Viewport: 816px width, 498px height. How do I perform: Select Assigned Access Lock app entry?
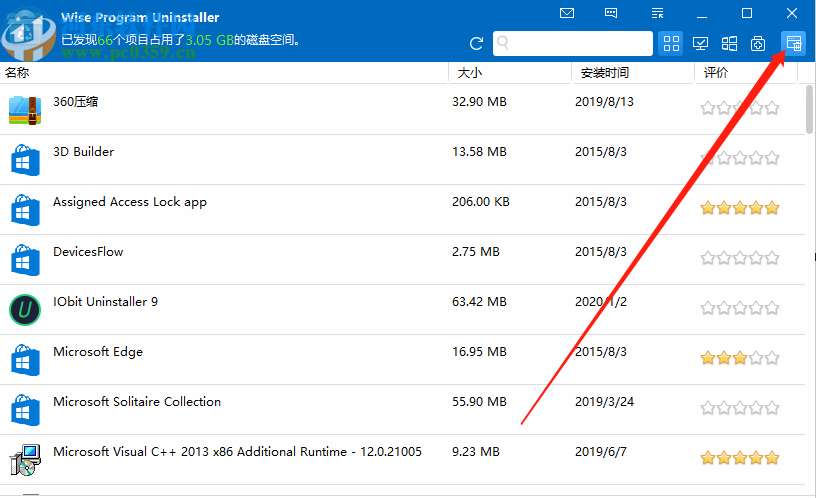tap(130, 202)
